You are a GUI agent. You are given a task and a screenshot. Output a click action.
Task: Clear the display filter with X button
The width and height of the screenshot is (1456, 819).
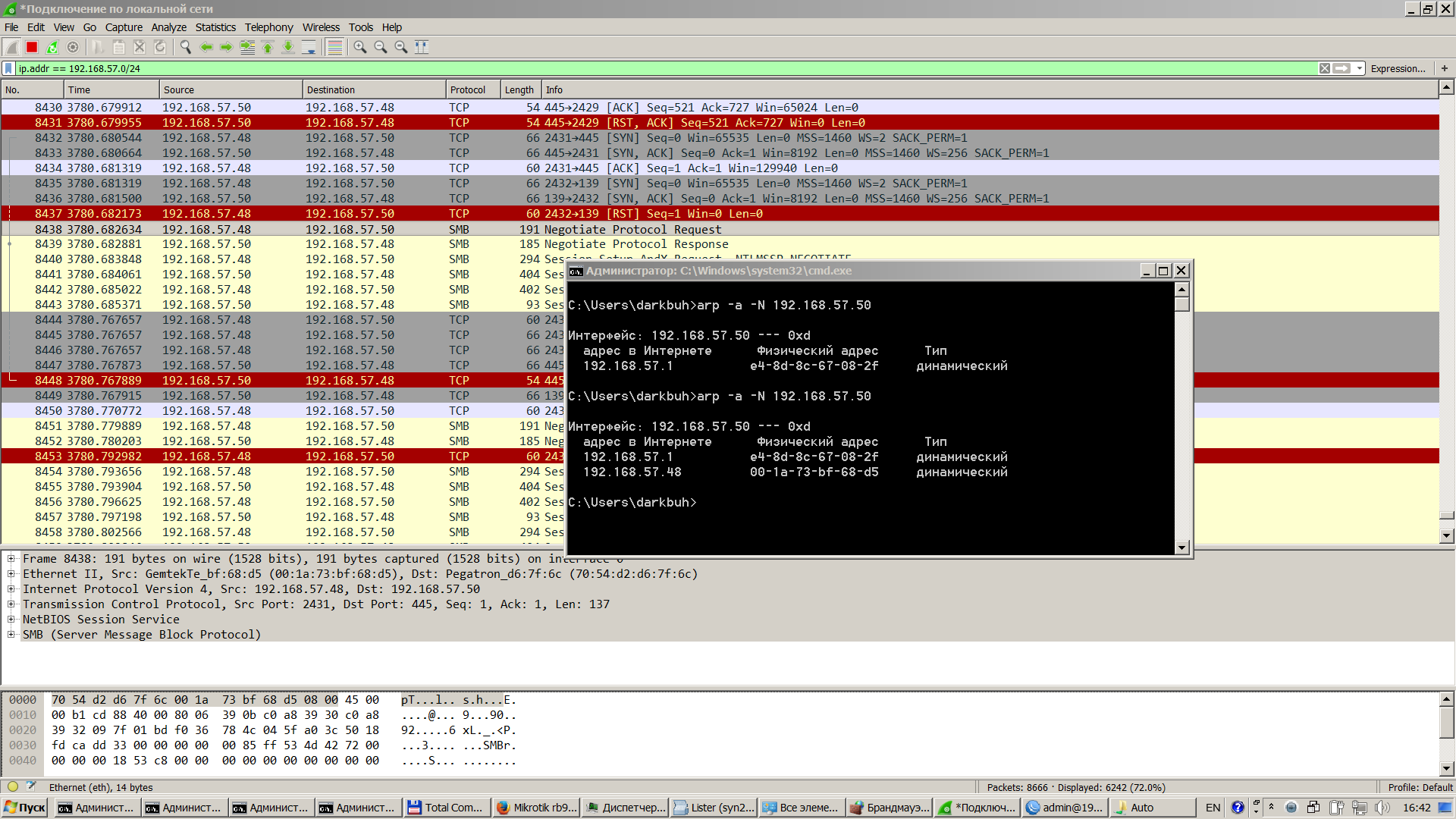[x=1325, y=68]
